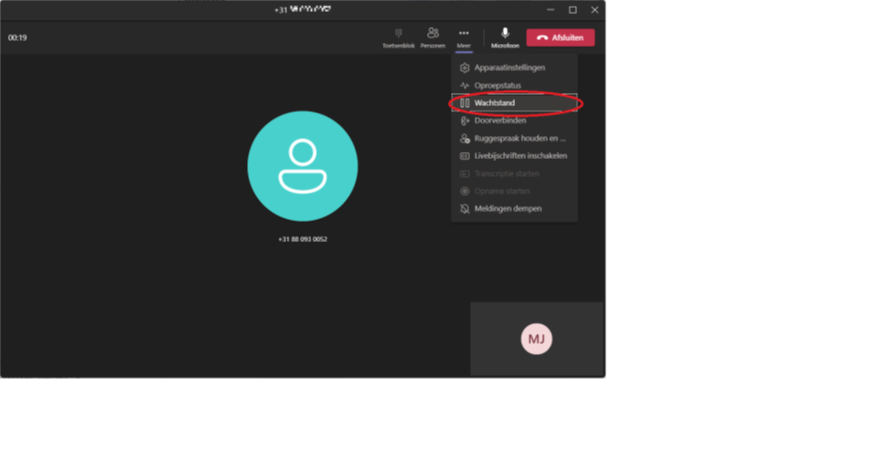Click the caller's teal avatar
The height and width of the screenshot is (473, 883).
(302, 166)
